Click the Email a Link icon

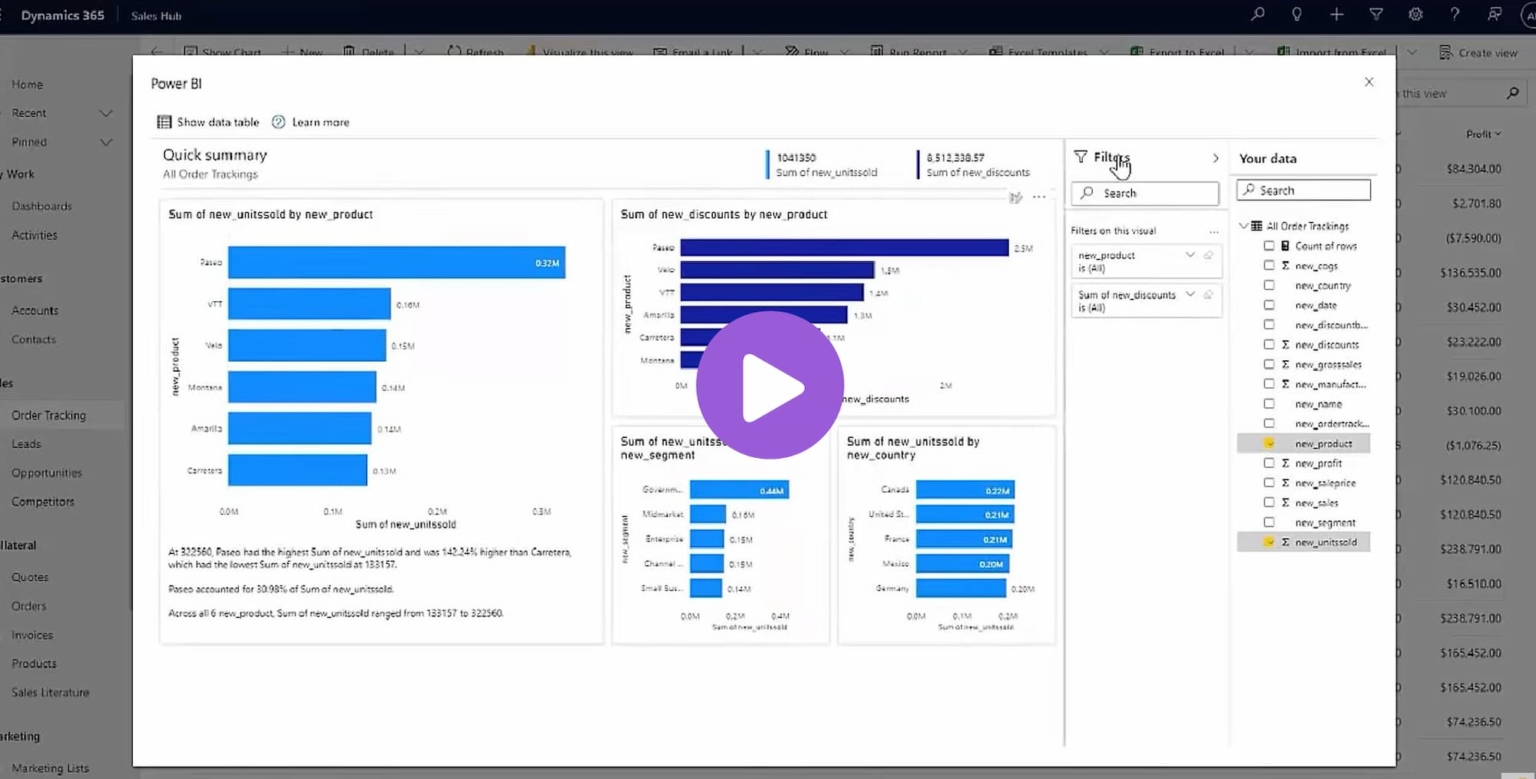coord(661,52)
